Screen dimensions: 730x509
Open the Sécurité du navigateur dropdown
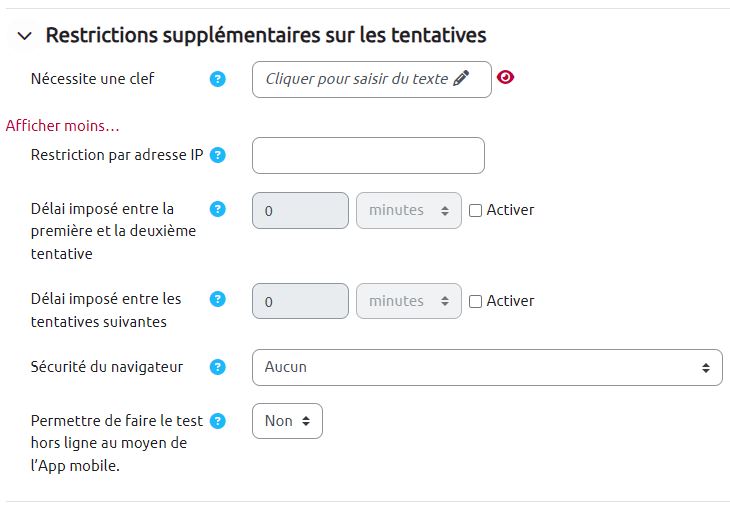(487, 367)
